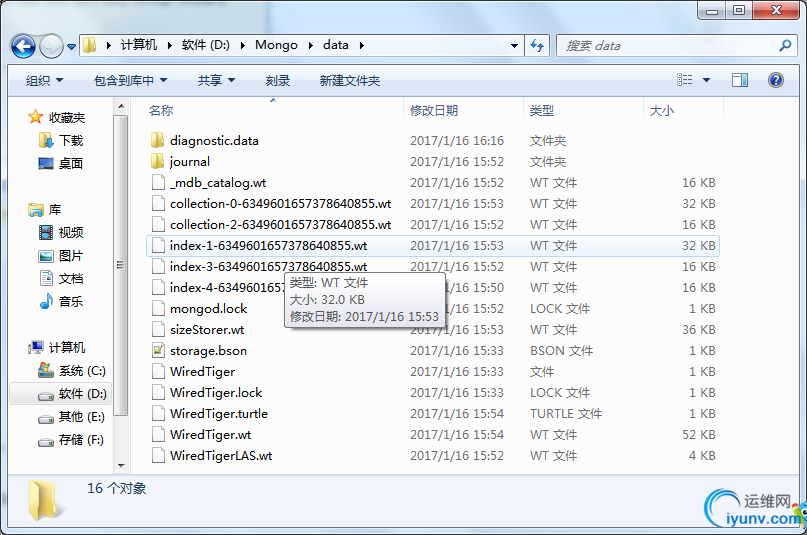Screen dimensions: 807x535
Task: Select the diagnostic.data folder icon
Action: click(158, 140)
